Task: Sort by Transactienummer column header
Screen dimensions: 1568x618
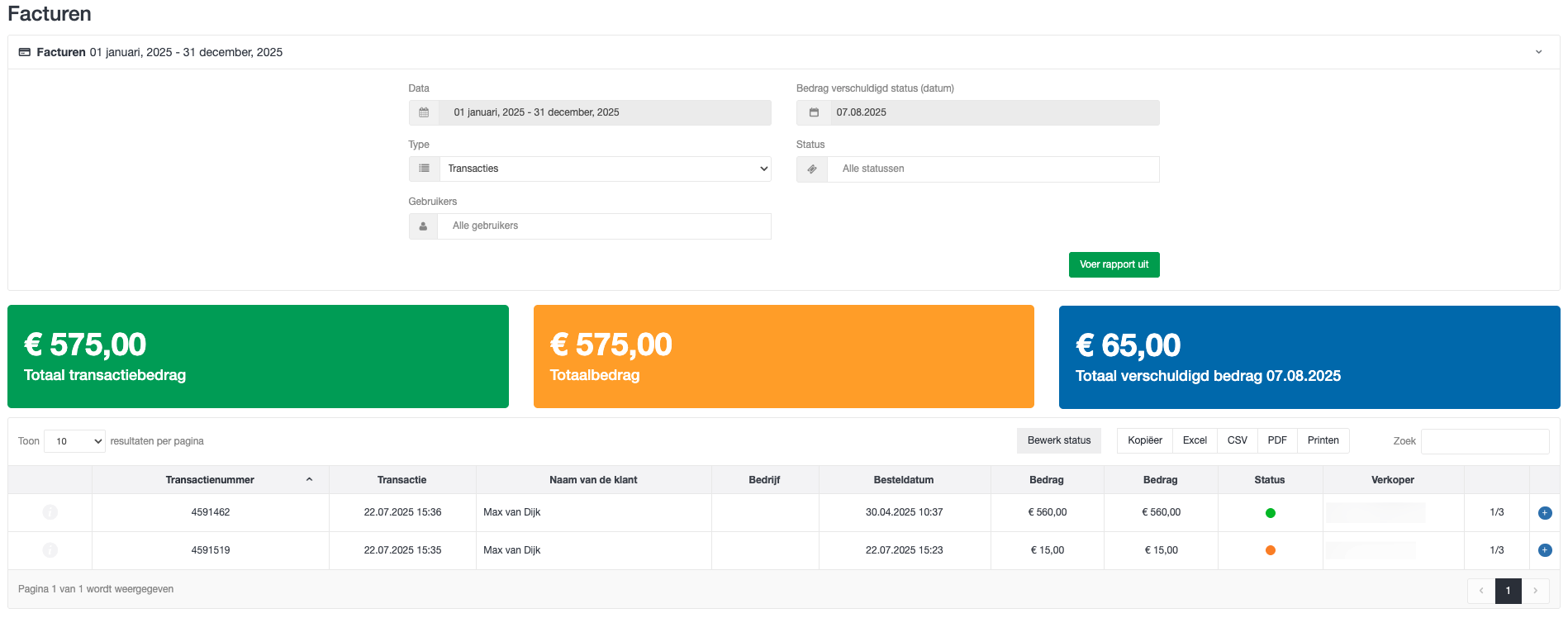Action: click(210, 480)
